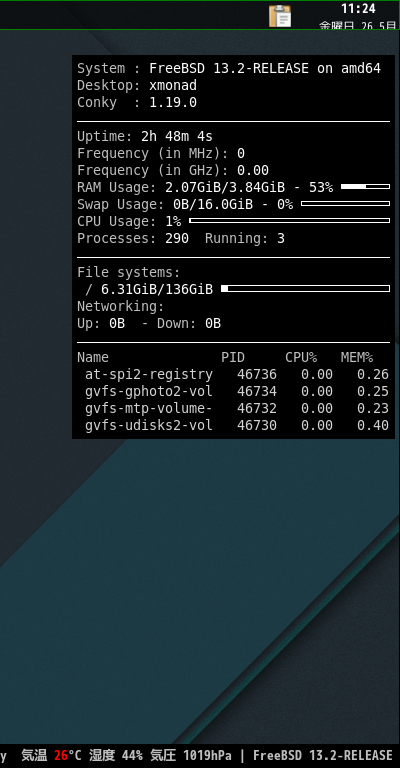Open the clipboard manager tray icon
The image size is (400, 768).
tap(280, 16)
